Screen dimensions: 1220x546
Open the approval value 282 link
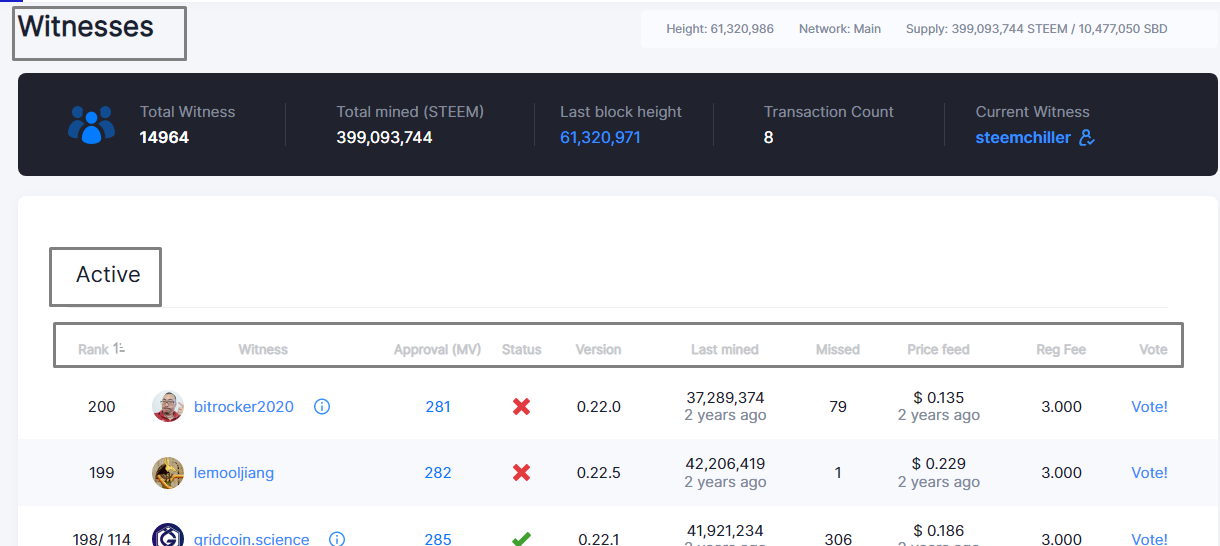point(438,473)
